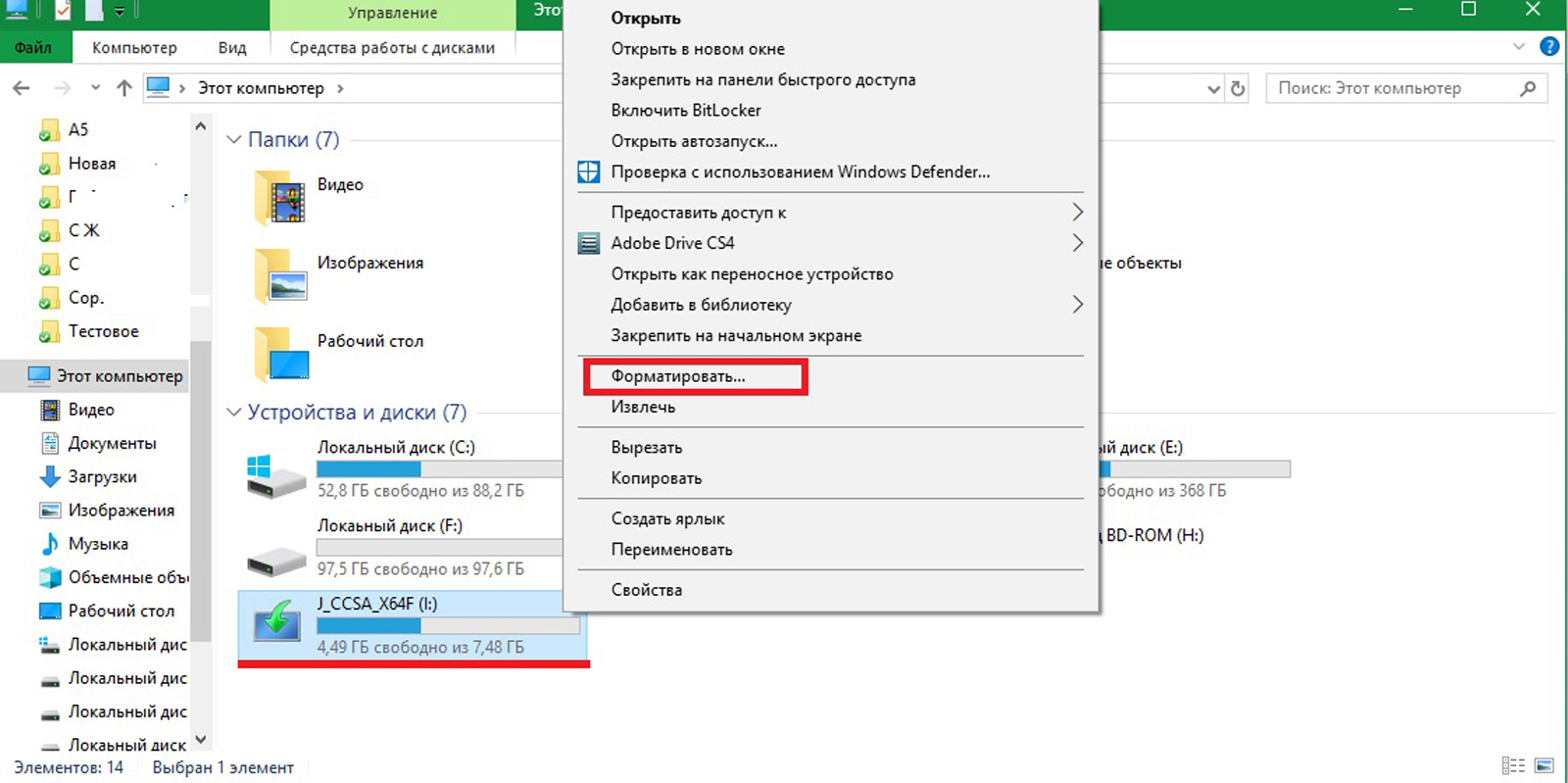Go up one level with the up arrow

pos(124,88)
